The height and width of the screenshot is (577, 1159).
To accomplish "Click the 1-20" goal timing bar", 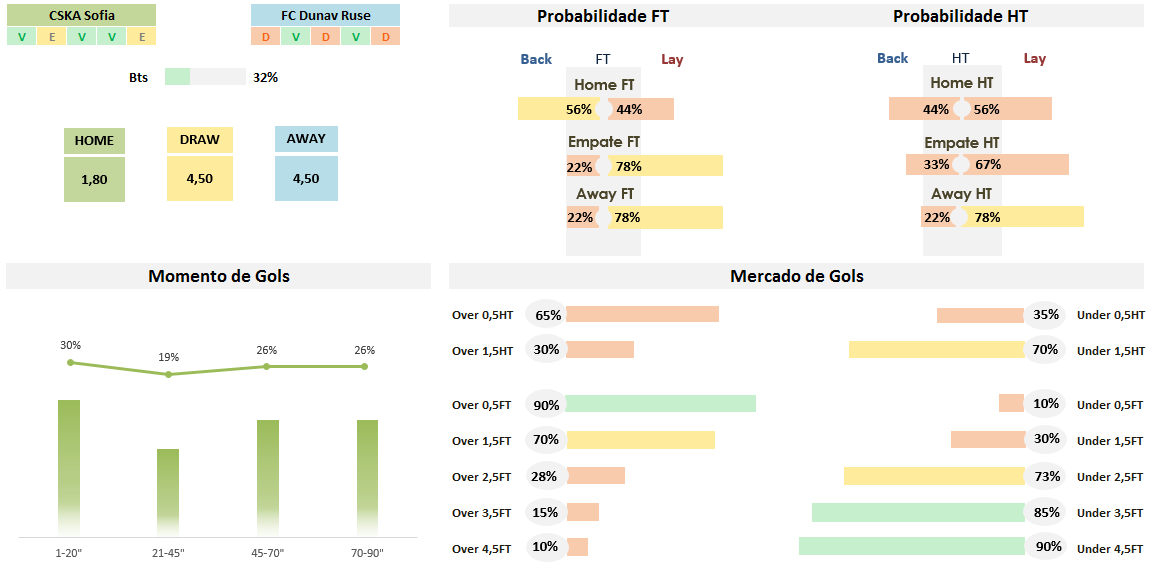I will pyautogui.click(x=69, y=465).
